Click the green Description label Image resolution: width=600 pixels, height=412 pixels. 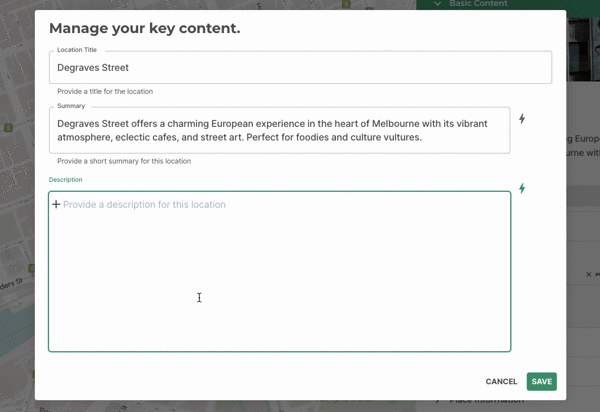tap(65, 180)
